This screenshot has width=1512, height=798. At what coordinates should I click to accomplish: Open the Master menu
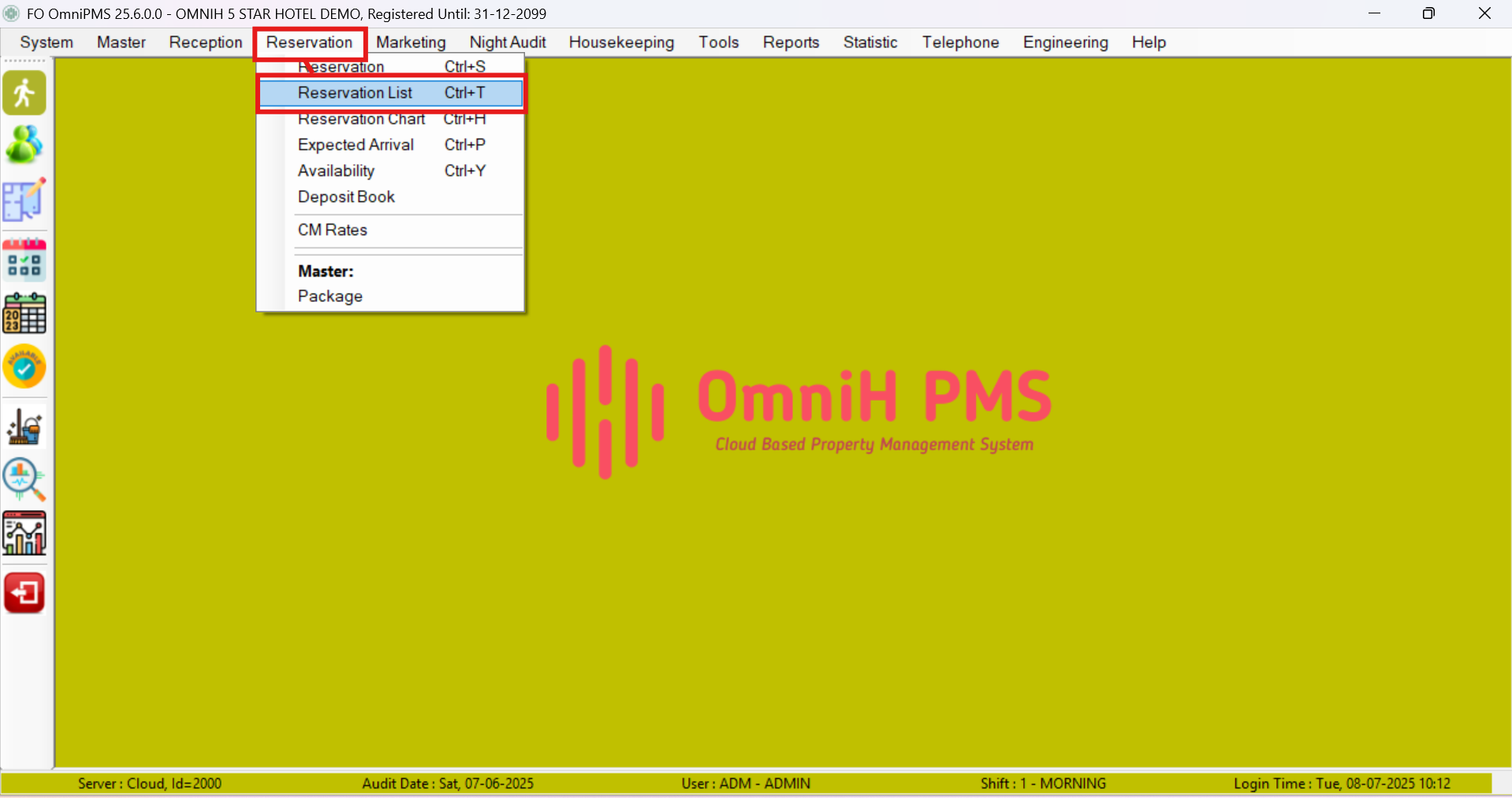pos(121,43)
